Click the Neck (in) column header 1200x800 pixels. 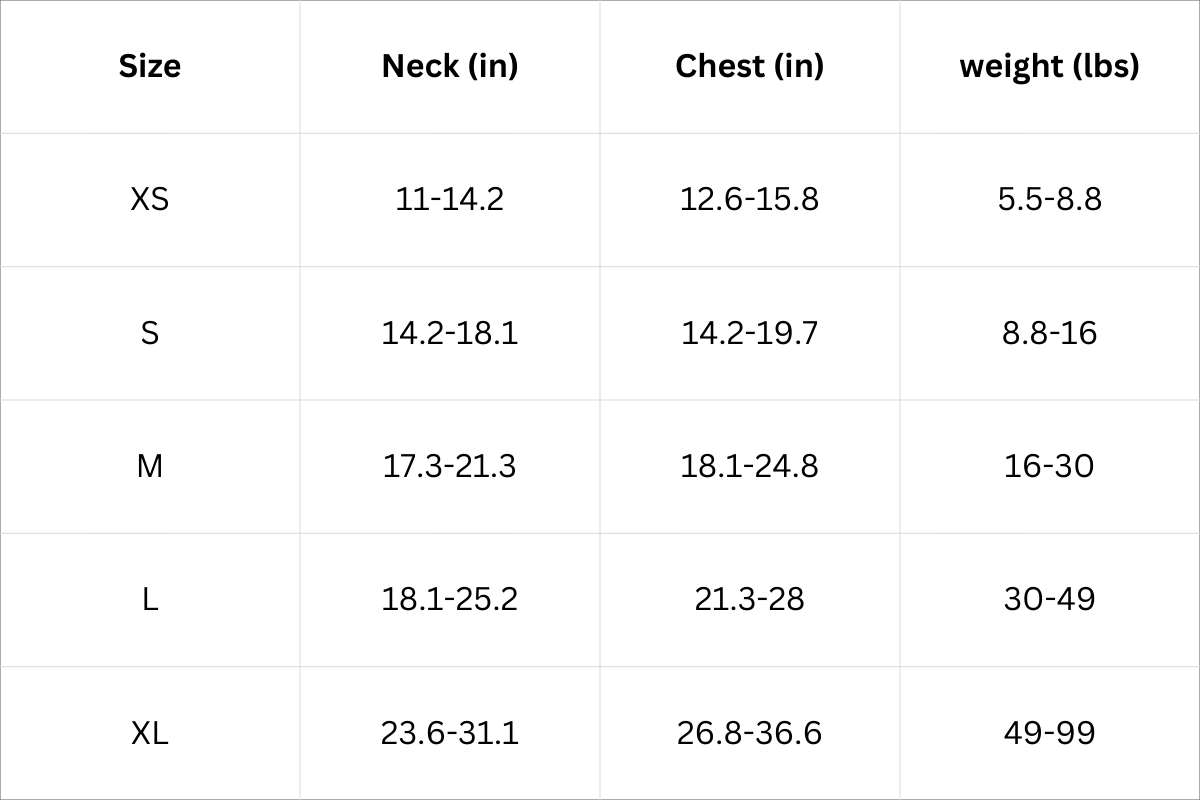pos(450,66)
